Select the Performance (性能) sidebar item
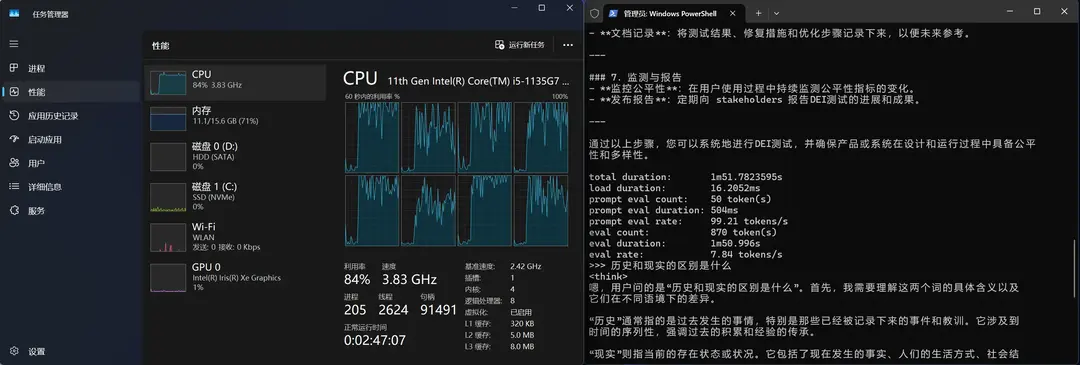This screenshot has height=365, width=1080. point(71,92)
